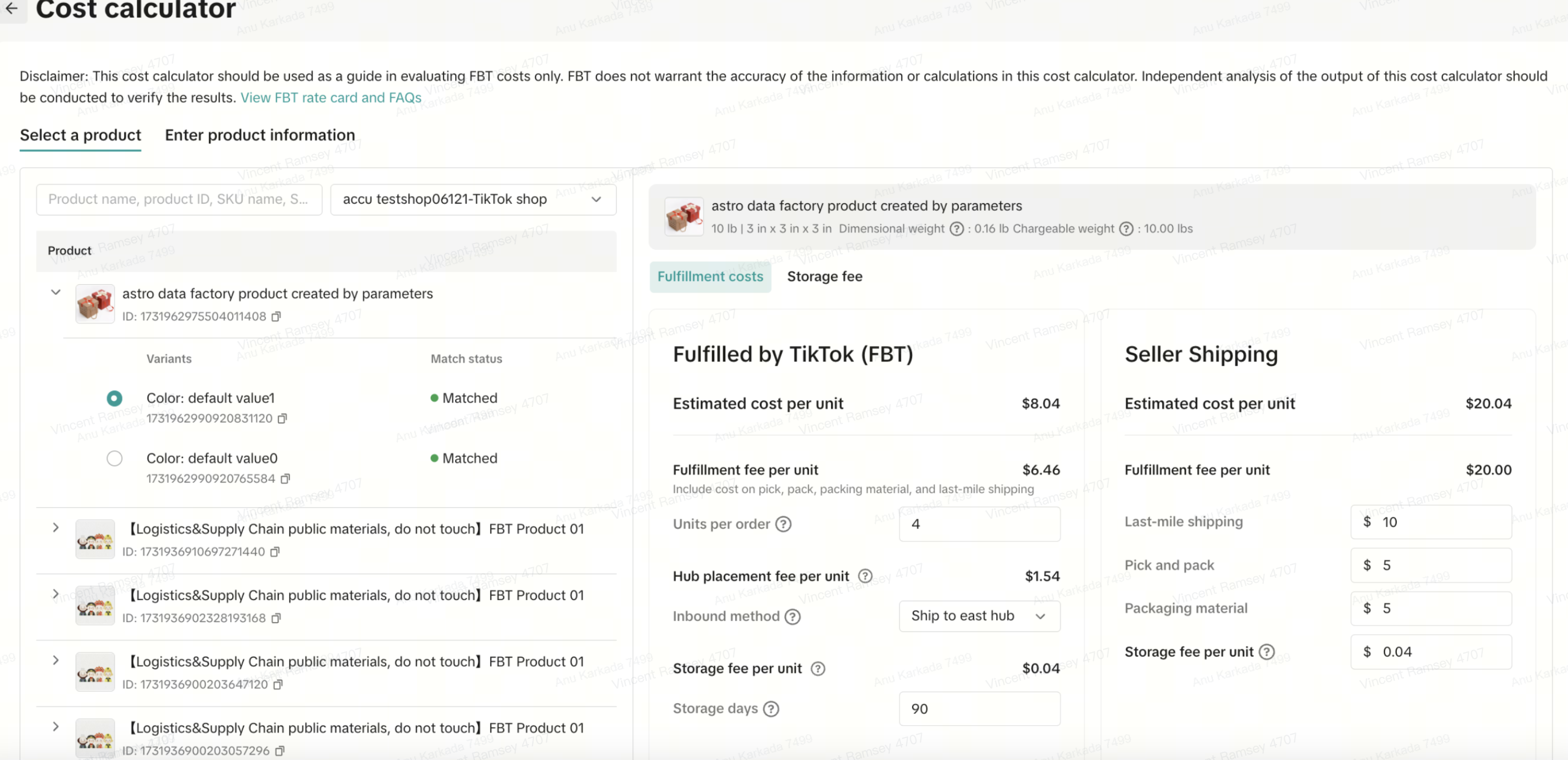Screen dimensions: 1568x760
Task: Copy variant ID 1731962990920831120
Action: click(x=282, y=419)
